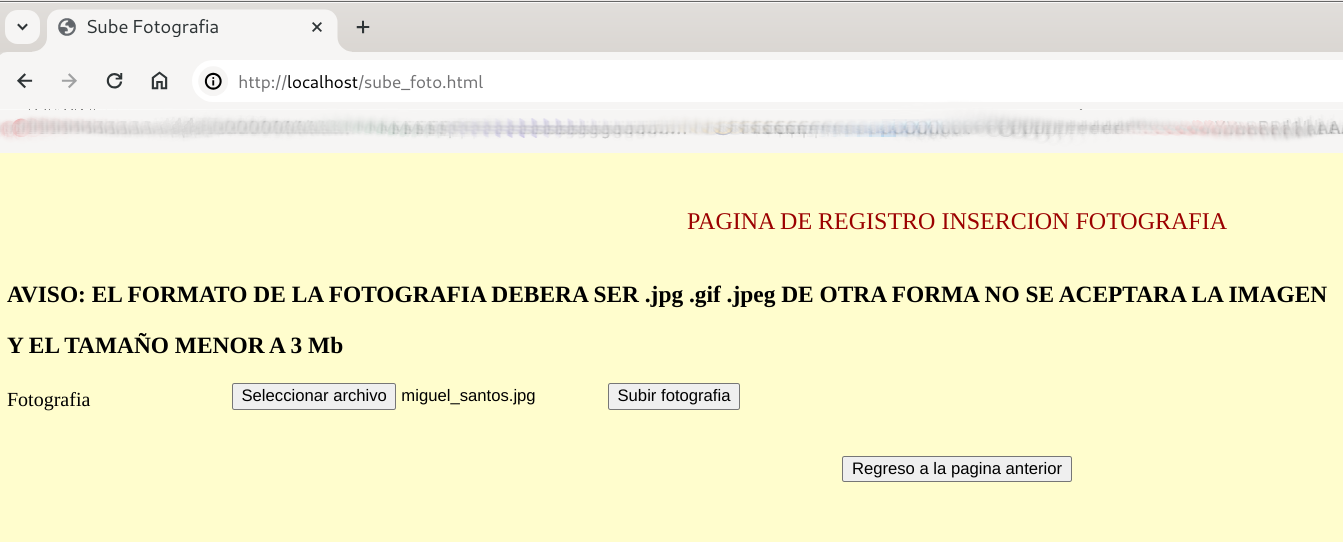View site information icon beside the URL
This screenshot has width=1343, height=542.
213,82
